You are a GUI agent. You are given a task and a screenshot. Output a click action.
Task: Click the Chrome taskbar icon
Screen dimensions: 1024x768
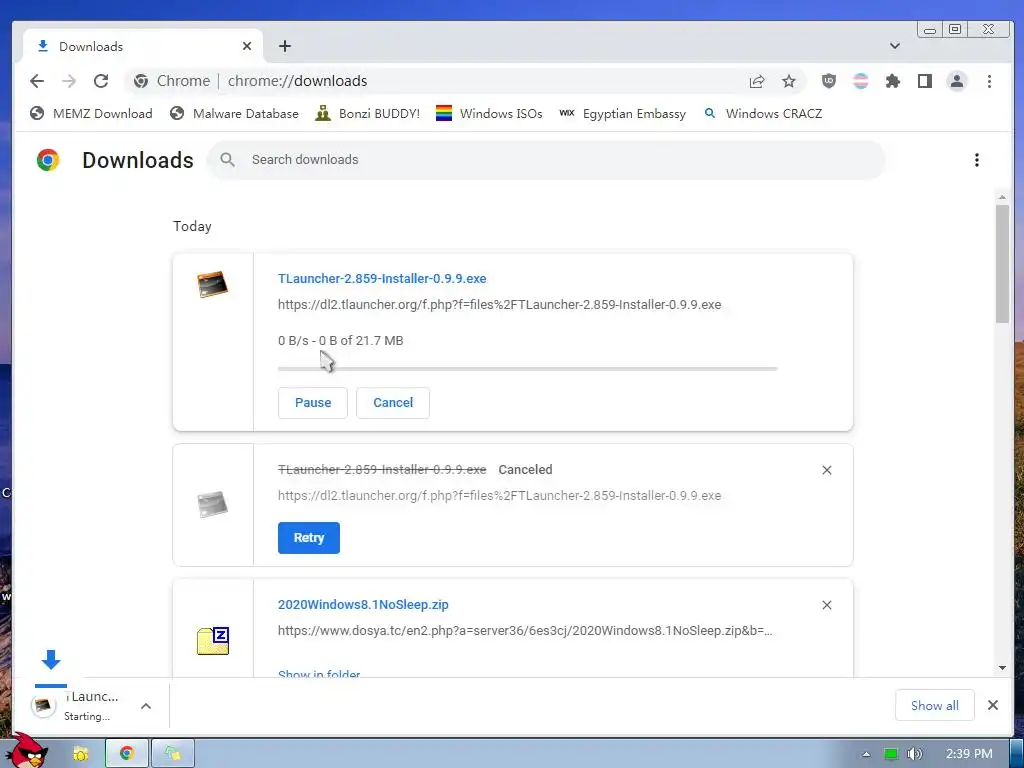pyautogui.click(x=127, y=754)
